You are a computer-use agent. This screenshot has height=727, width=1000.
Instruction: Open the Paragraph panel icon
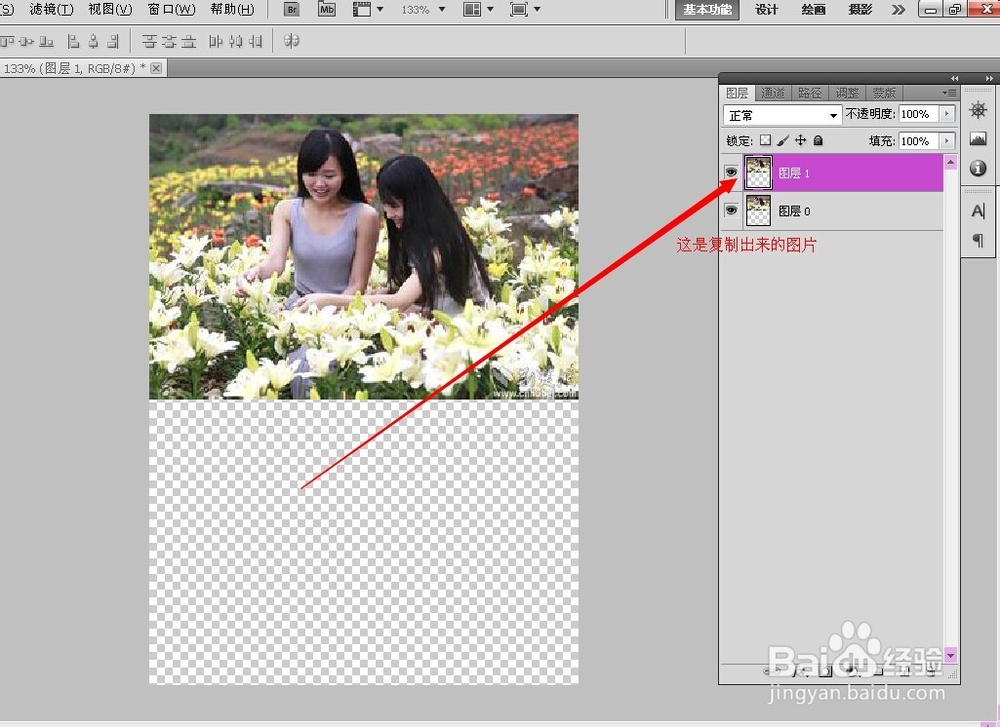pyautogui.click(x=978, y=240)
